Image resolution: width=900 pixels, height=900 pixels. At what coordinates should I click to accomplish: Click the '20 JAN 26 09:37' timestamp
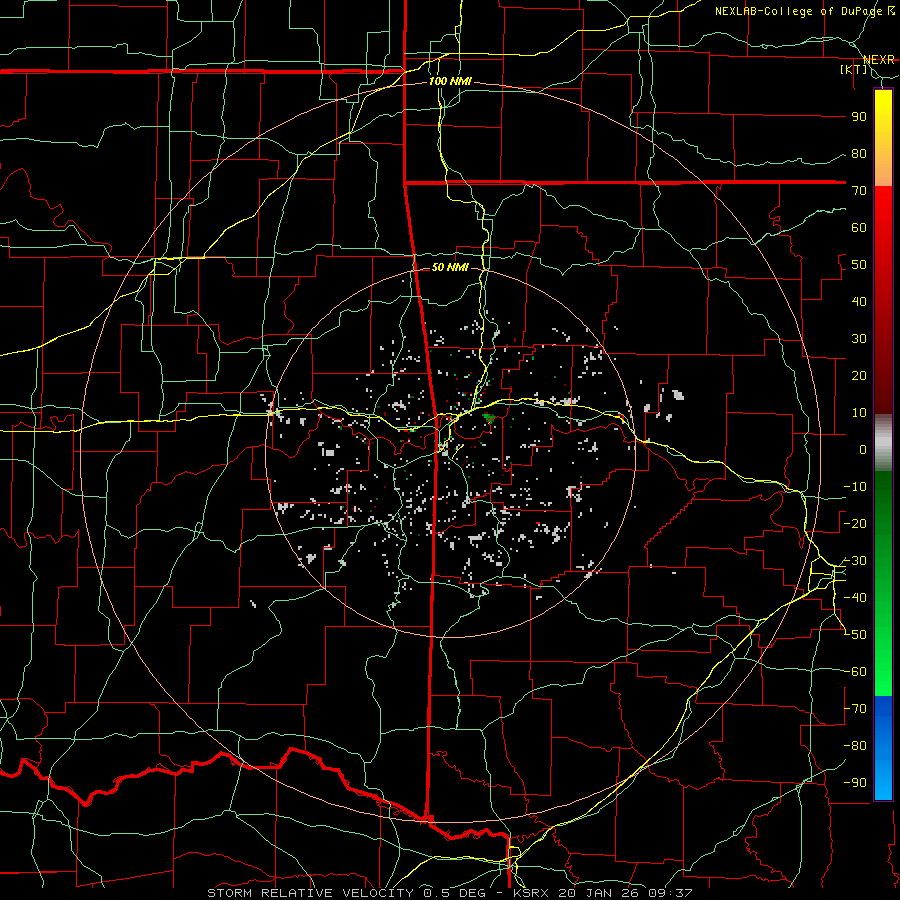pyautogui.click(x=624, y=893)
